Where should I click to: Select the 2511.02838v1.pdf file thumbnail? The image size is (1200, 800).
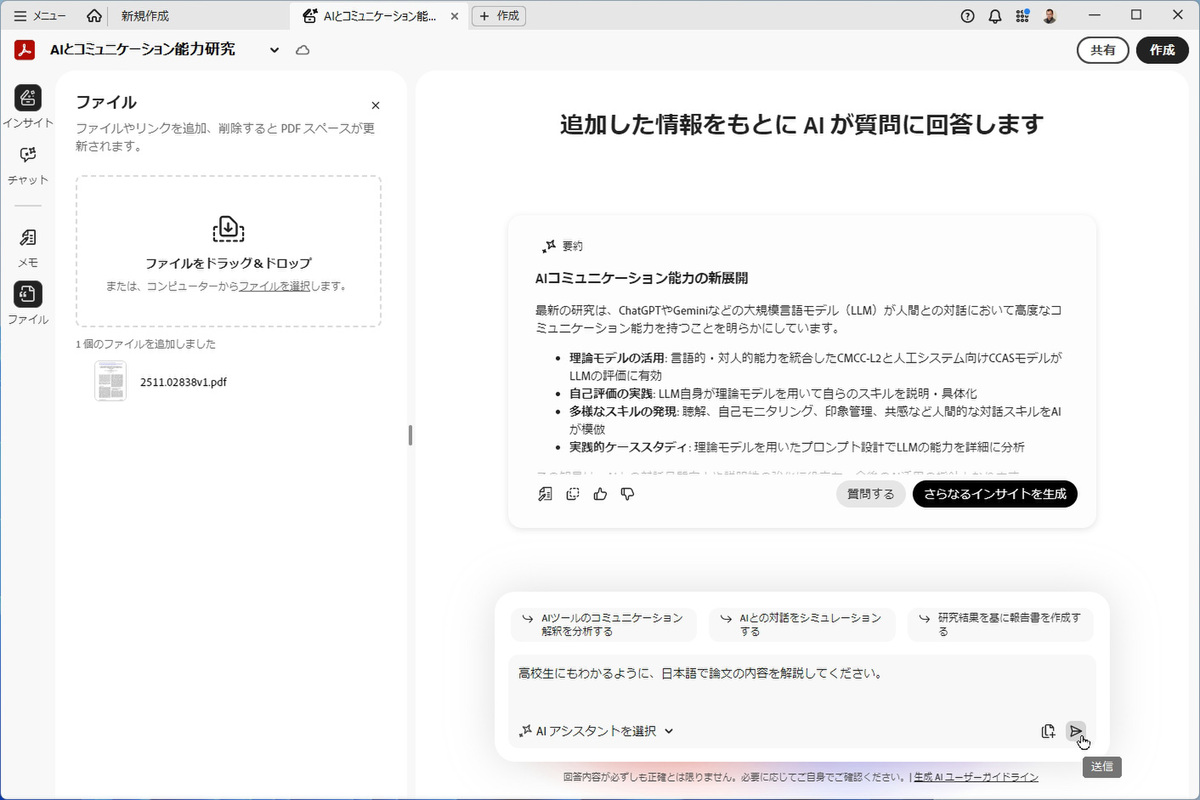tap(110, 381)
